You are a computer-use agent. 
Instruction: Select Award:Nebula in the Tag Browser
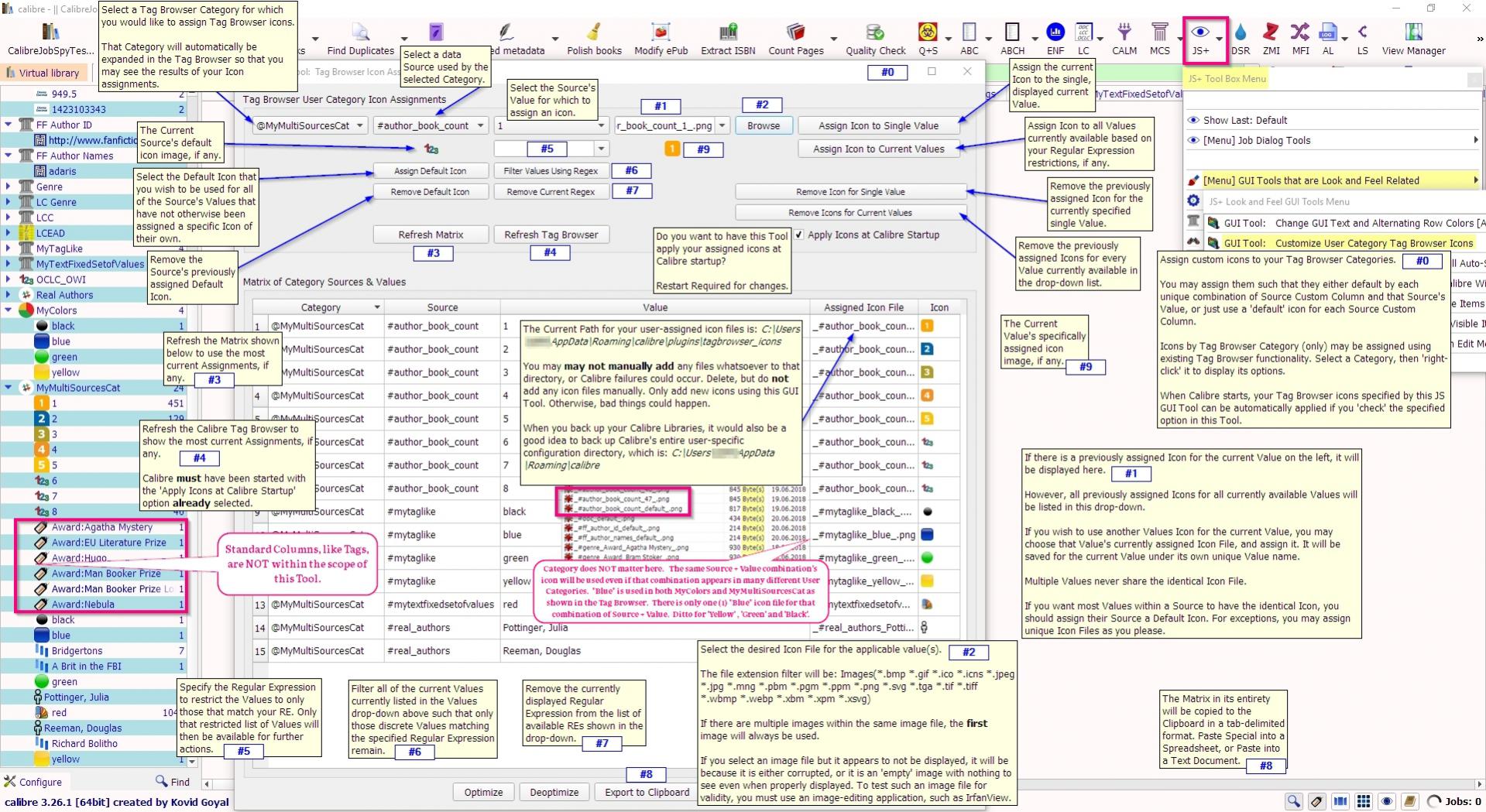pyautogui.click(x=83, y=605)
